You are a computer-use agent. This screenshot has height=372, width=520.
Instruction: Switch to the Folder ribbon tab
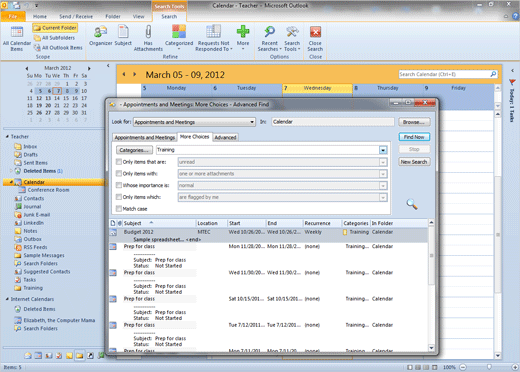(x=113, y=16)
